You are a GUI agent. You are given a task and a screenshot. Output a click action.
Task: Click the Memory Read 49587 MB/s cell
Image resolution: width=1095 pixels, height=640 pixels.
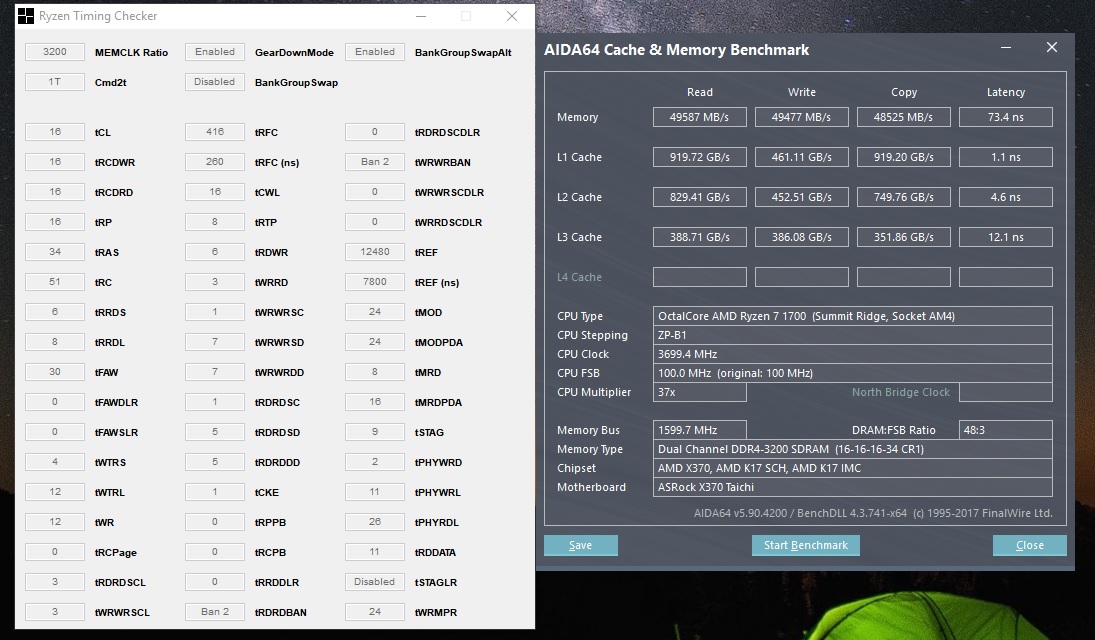(x=700, y=117)
